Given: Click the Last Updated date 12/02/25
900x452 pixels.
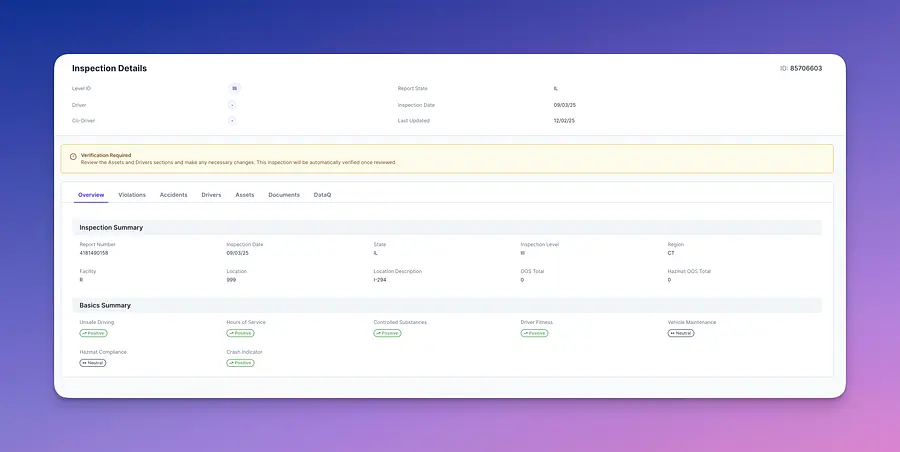Looking at the screenshot, I should click(x=564, y=121).
